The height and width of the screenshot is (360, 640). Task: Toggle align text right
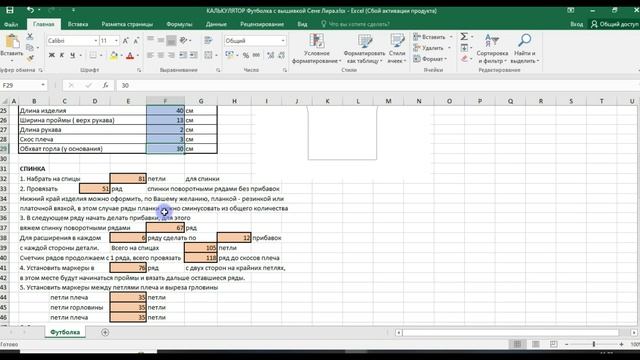tap(171, 55)
